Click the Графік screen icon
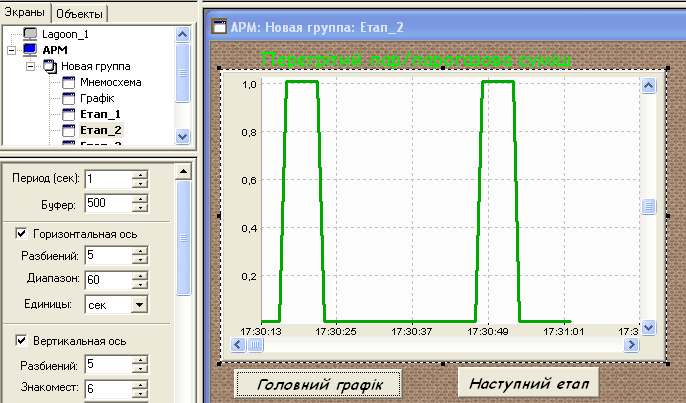This screenshot has height=403, width=686. point(69,98)
